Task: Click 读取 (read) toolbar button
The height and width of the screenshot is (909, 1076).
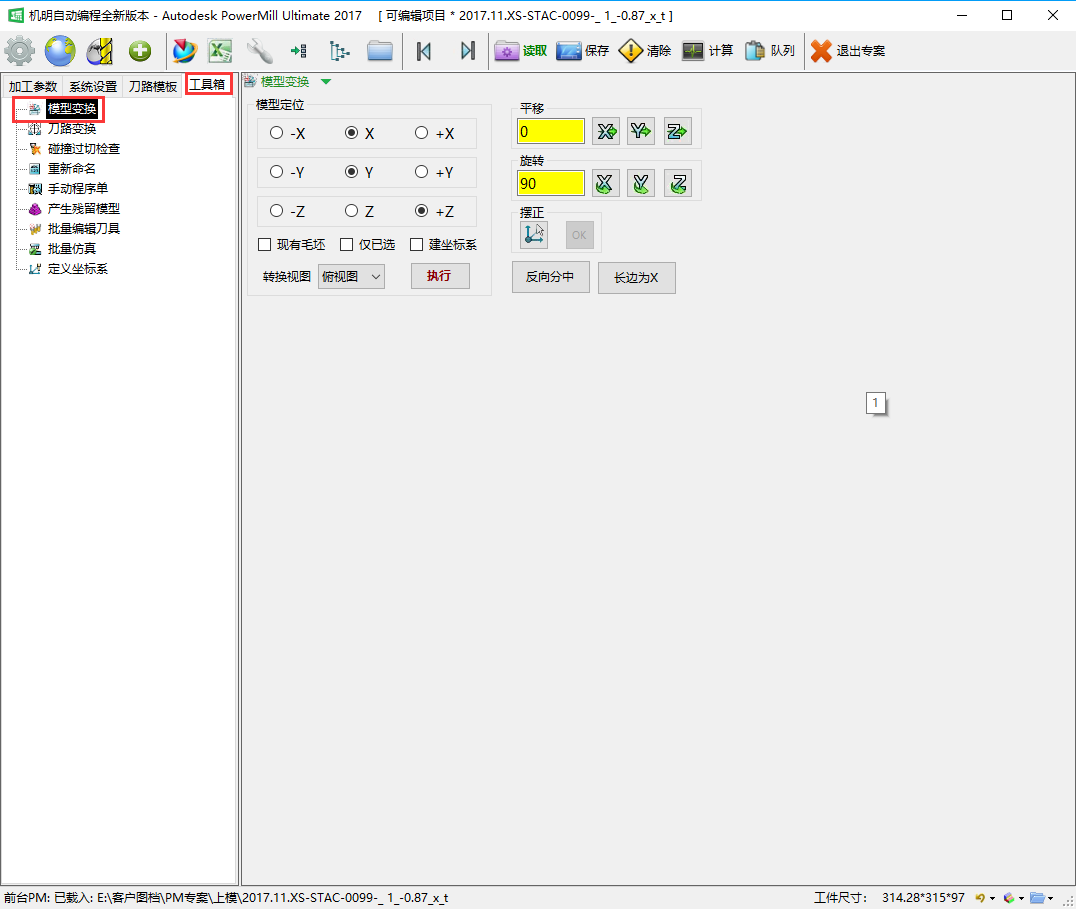Action: (521, 51)
